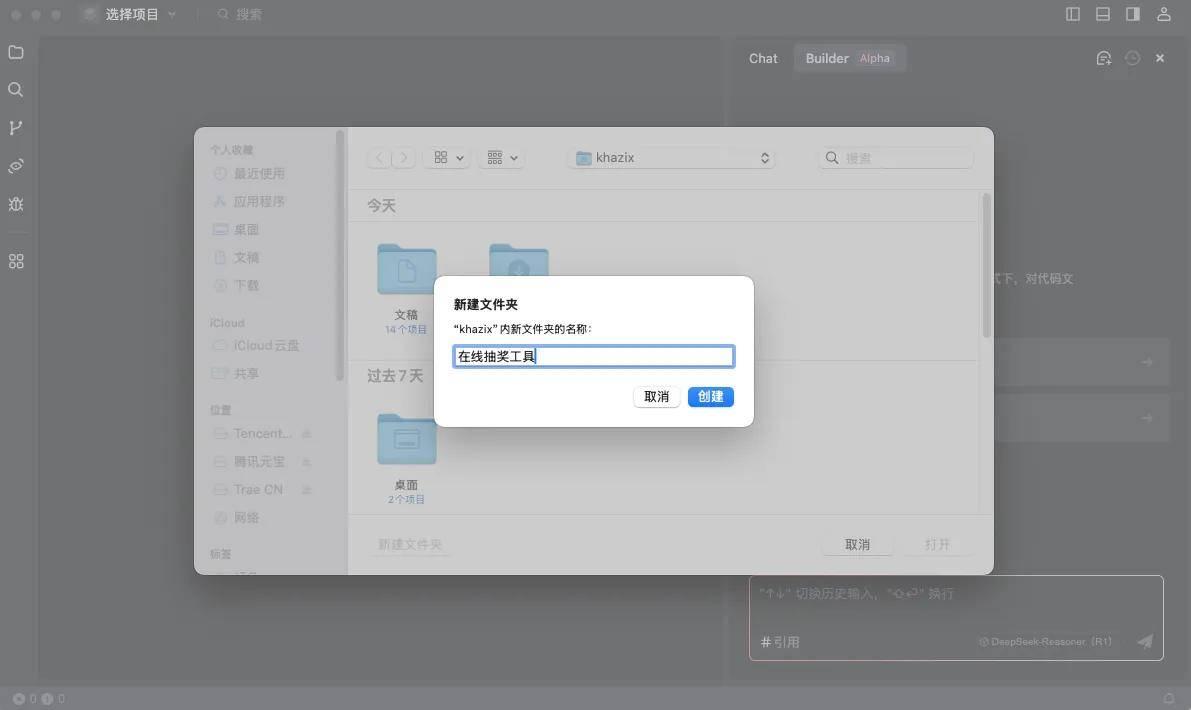Expand the grouping options dropdown in Finder toolbar

click(x=500, y=157)
